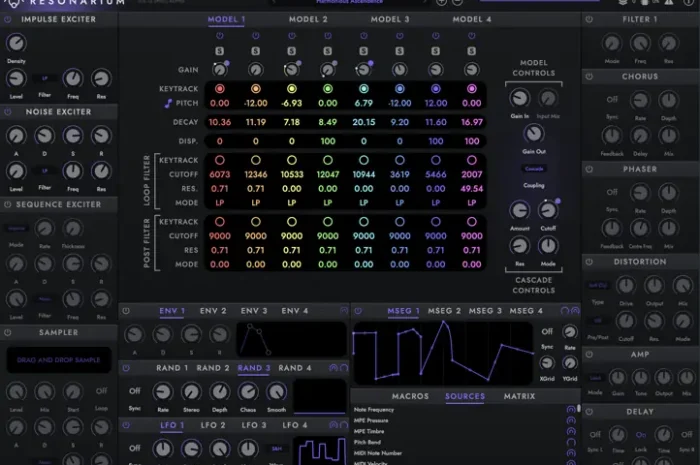Click the modulation icon for Note Frequency source

(571, 409)
